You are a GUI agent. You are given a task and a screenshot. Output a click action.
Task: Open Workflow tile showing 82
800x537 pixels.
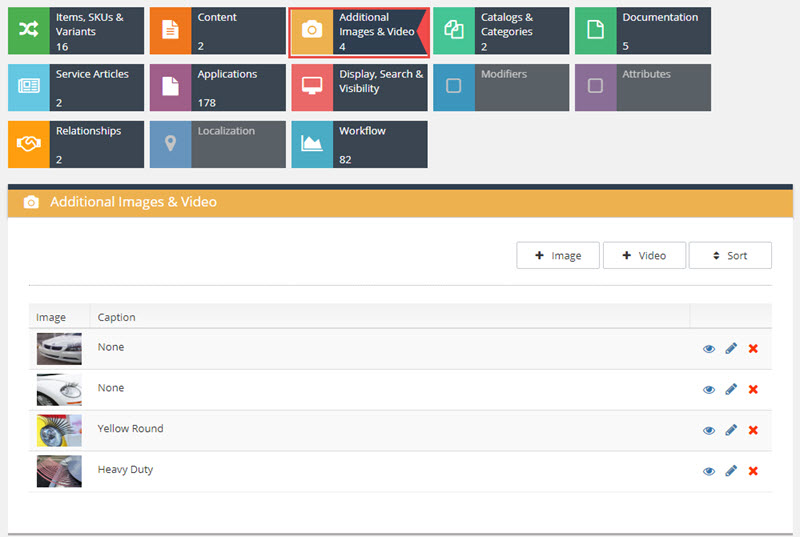click(359, 144)
